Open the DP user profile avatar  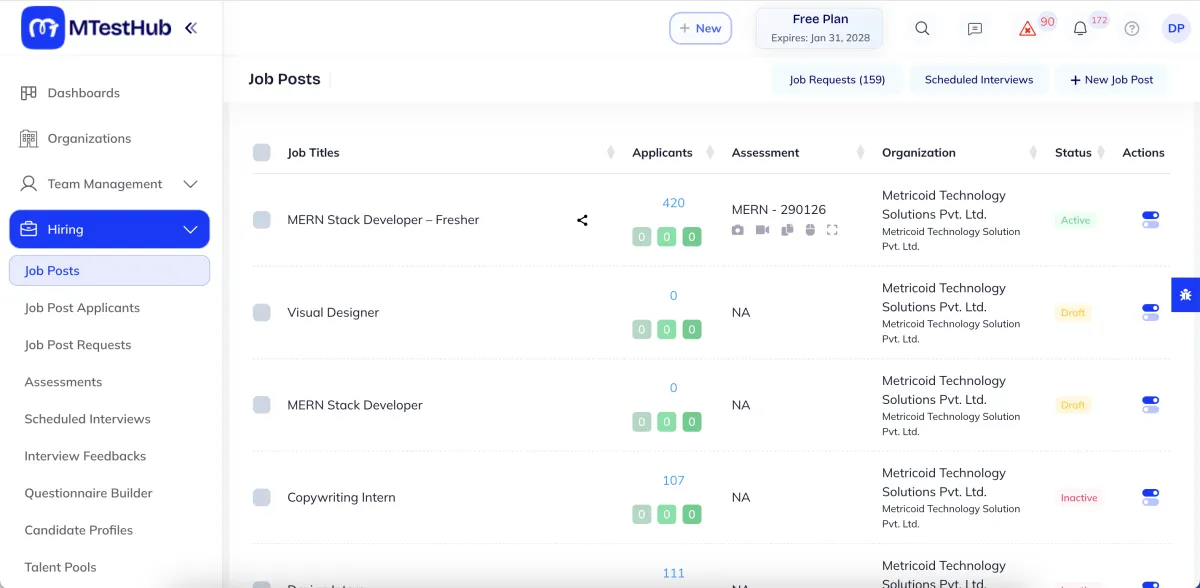tap(1176, 29)
